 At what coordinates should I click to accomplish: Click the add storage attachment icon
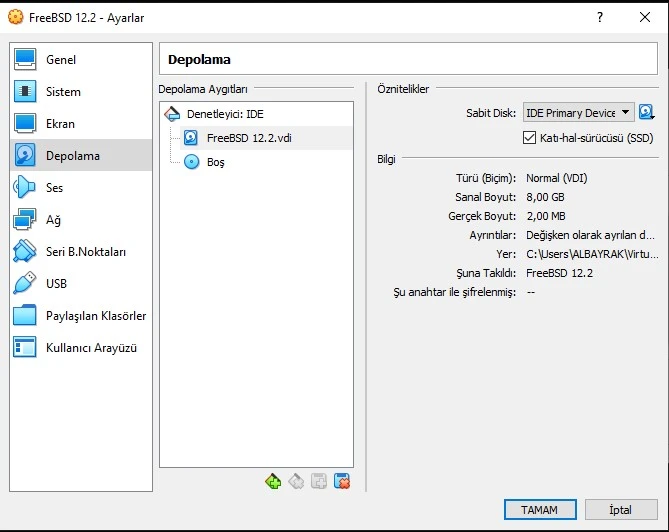[x=319, y=482]
